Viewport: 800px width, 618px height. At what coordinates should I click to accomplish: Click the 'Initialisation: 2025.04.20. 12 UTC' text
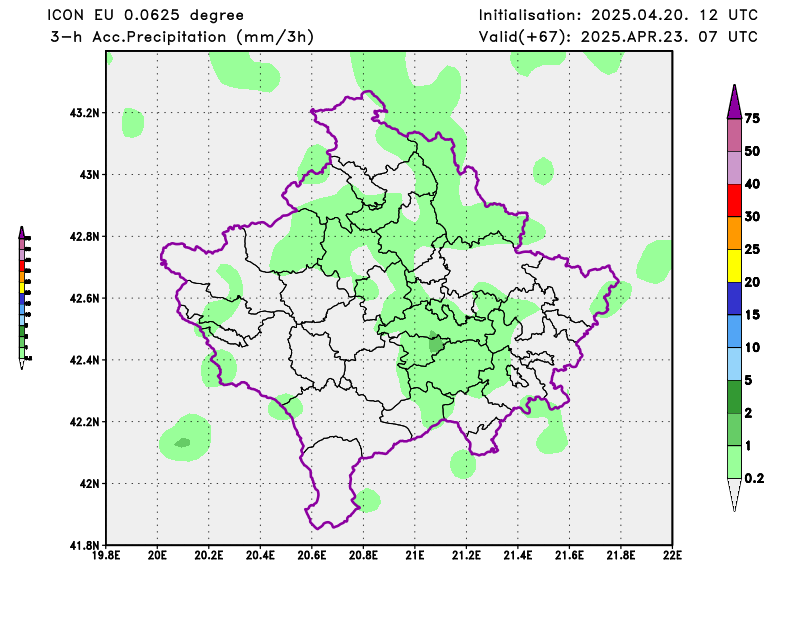point(618,15)
